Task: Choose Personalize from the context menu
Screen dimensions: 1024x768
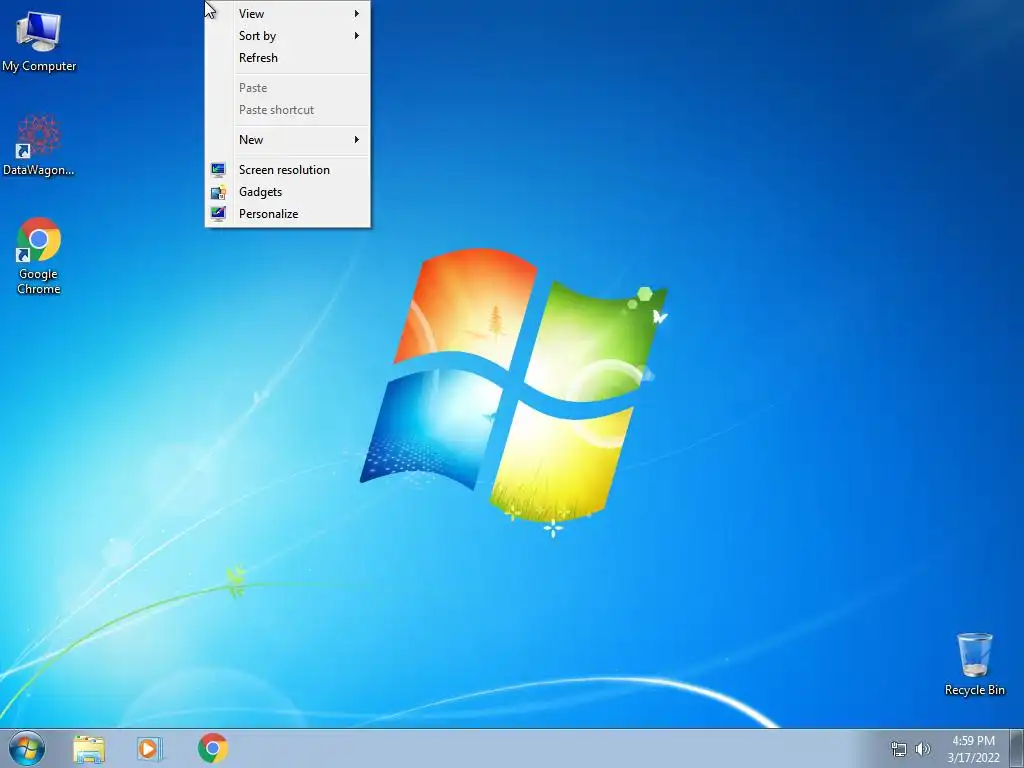Action: point(288,214)
